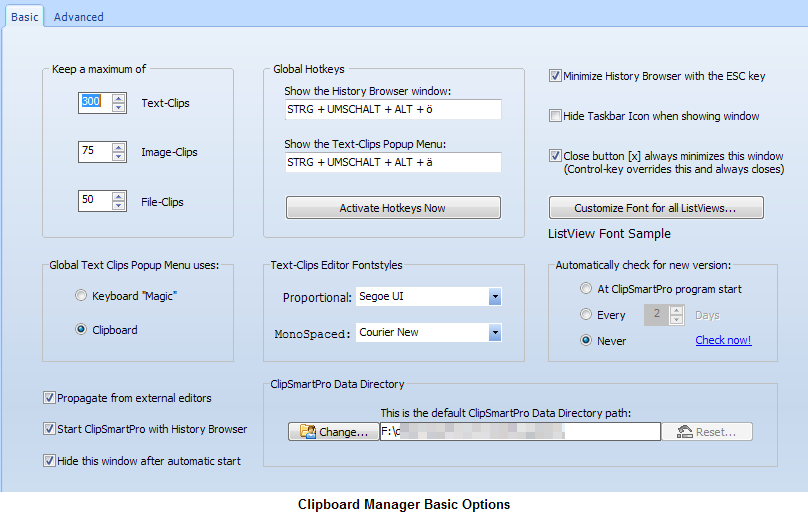The image size is (808, 516).
Task: Uncheck Propagate from external editors
Action: pos(49,398)
